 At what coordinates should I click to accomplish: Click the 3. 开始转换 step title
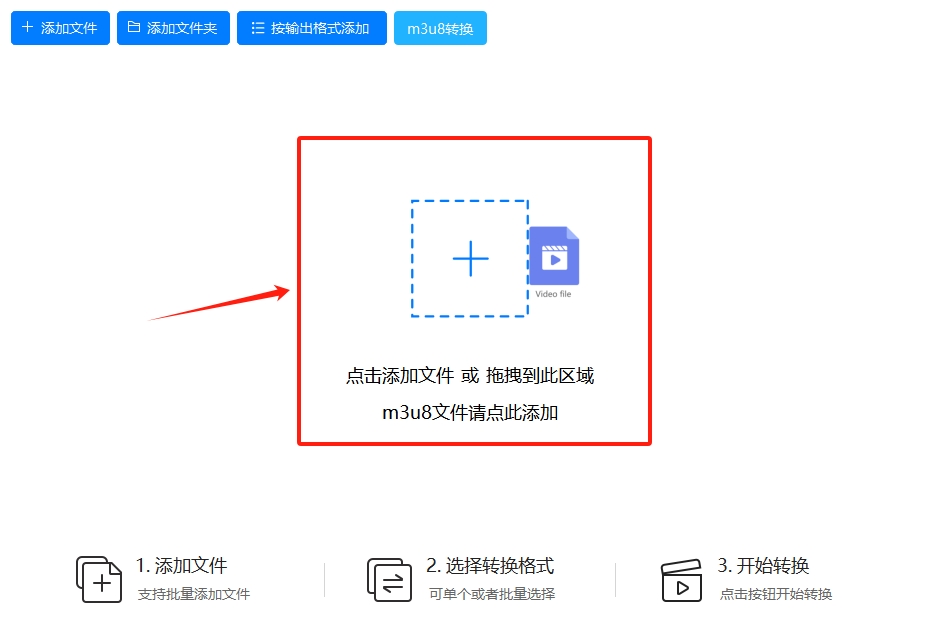[763, 565]
